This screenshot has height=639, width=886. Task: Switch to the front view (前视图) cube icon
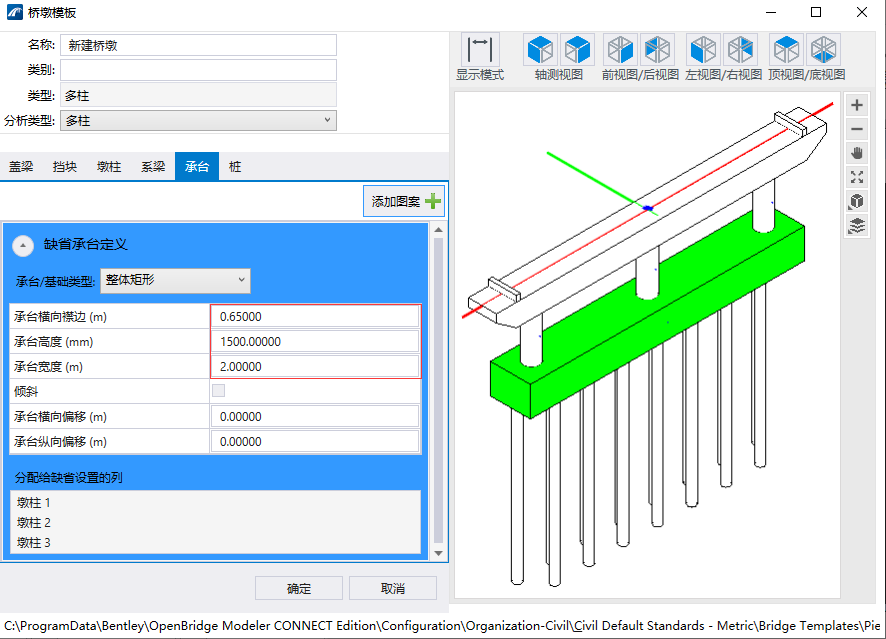(620, 50)
